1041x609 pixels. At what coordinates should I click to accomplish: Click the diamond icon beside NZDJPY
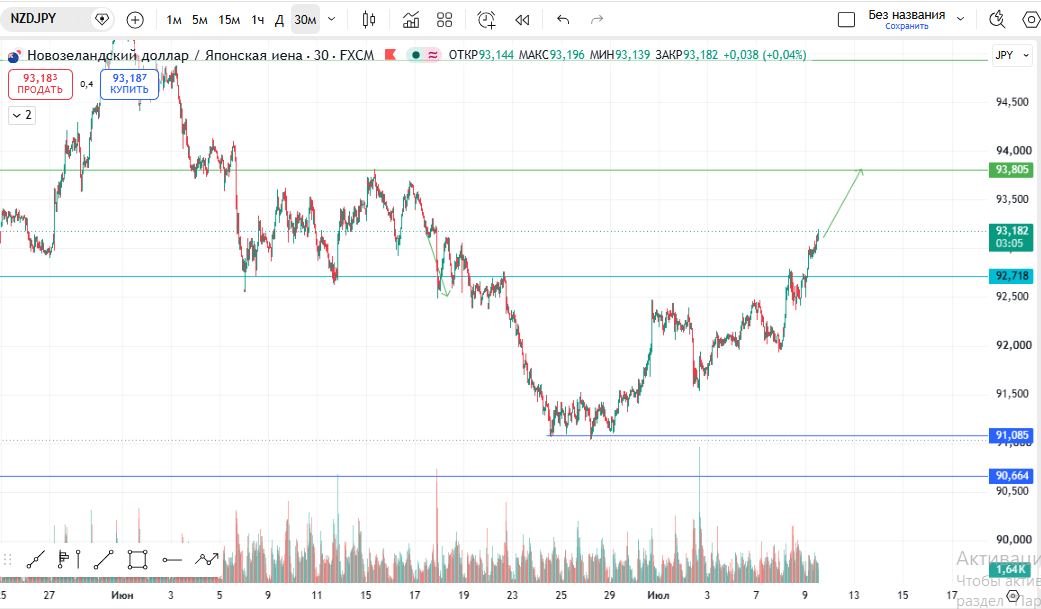pos(102,19)
